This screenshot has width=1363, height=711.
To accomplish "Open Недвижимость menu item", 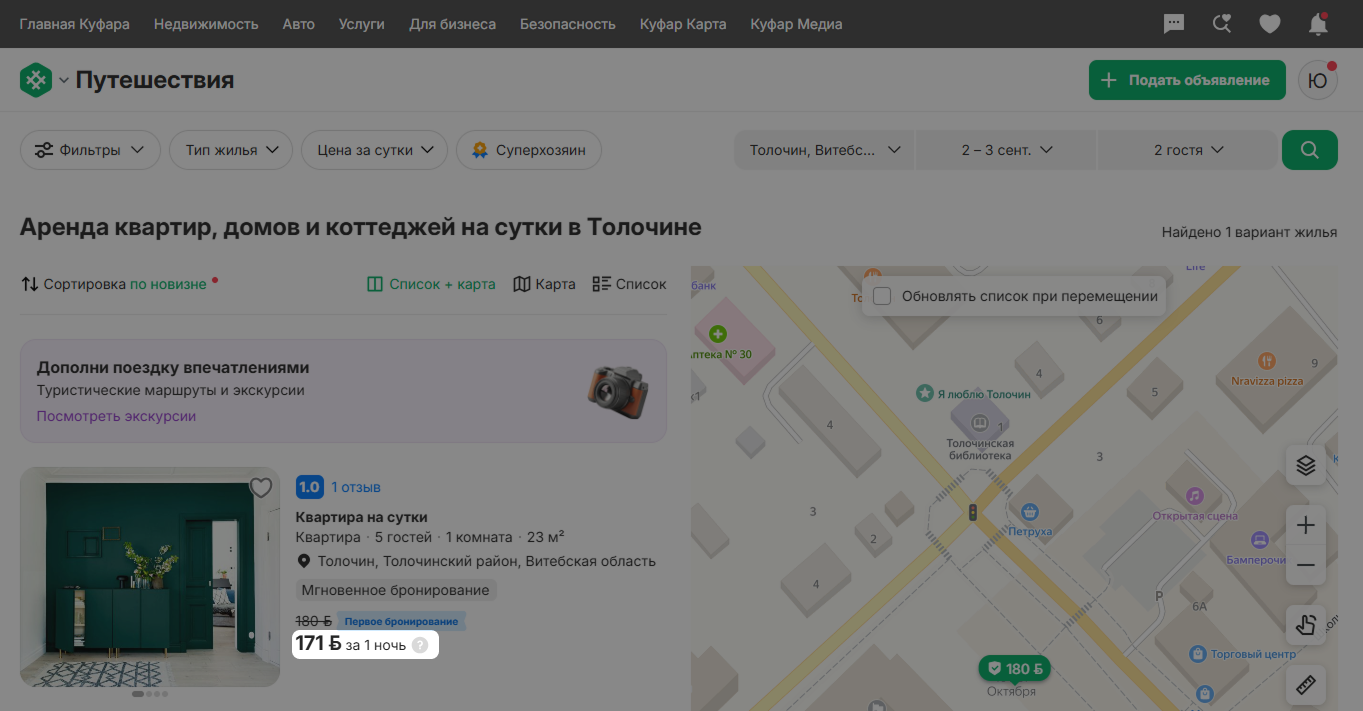I will [206, 24].
